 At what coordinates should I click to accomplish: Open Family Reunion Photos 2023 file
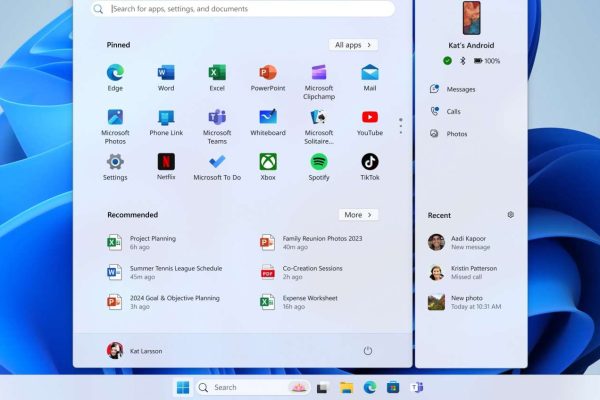311,242
